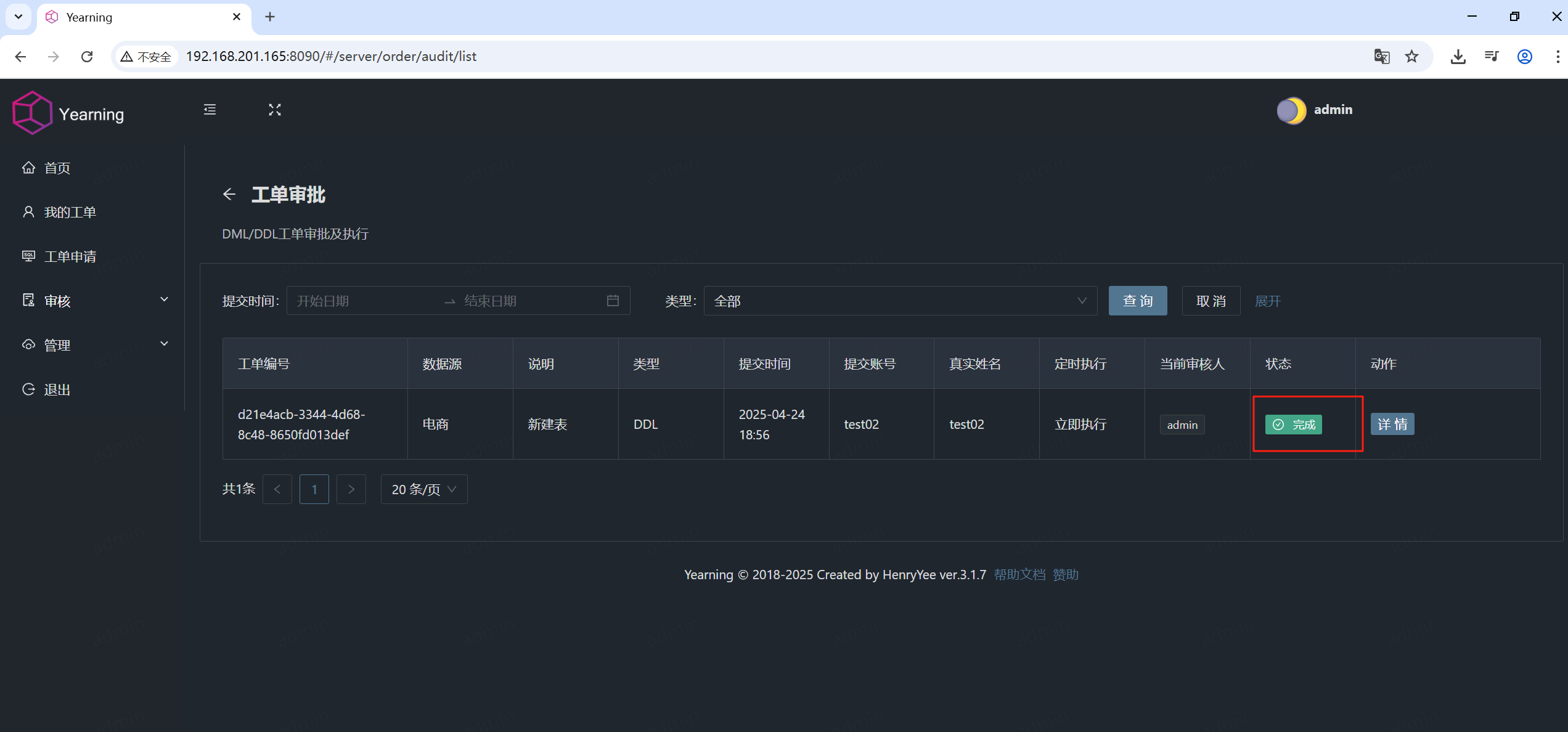Screen dimensions: 1568x732
Task: Open the Chrome translate page toggle
Action: tap(1382, 56)
